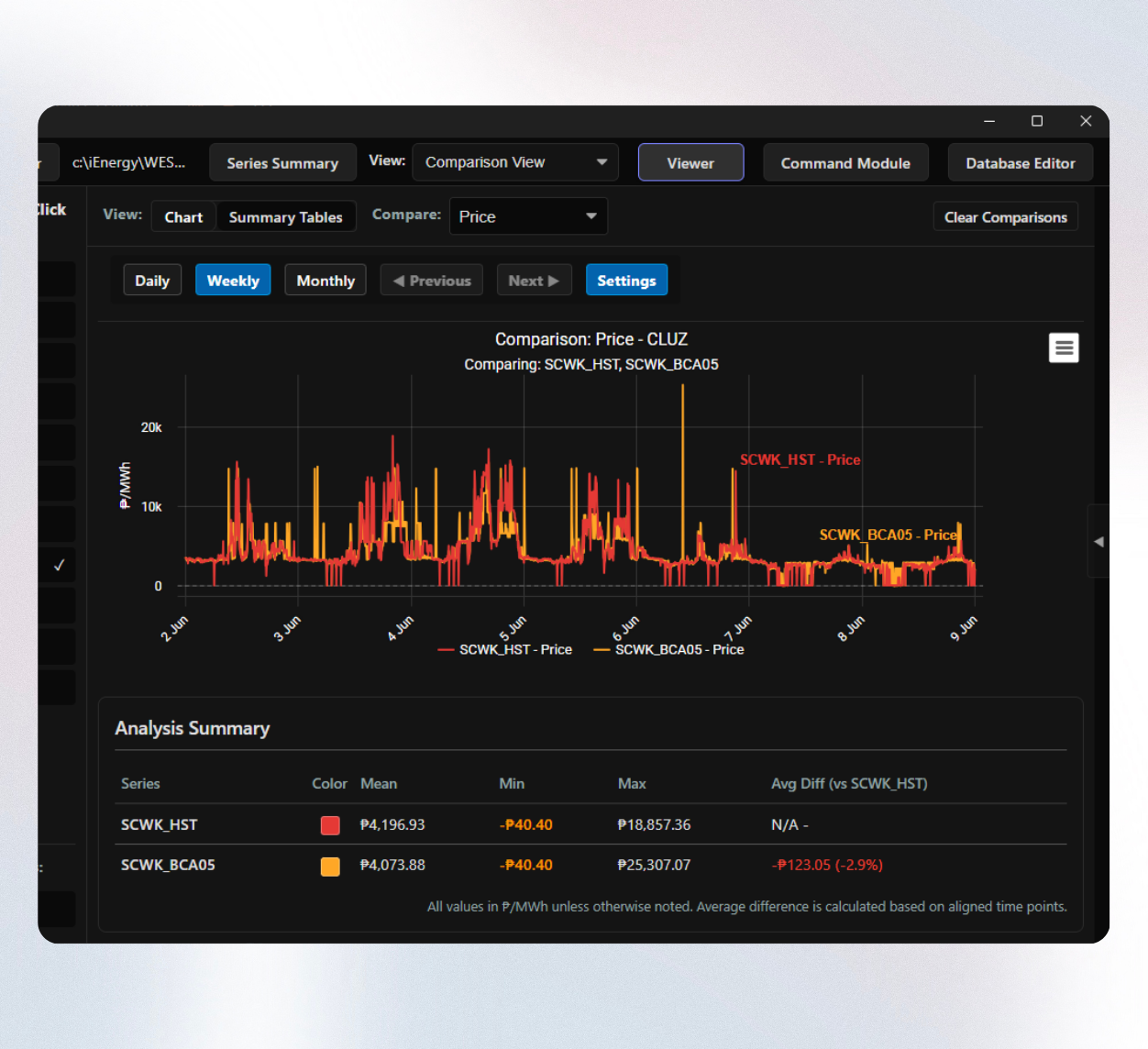Click the 5 Jun x-axis label
Screen dimensions: 1148x1049
pyautogui.click(x=513, y=629)
